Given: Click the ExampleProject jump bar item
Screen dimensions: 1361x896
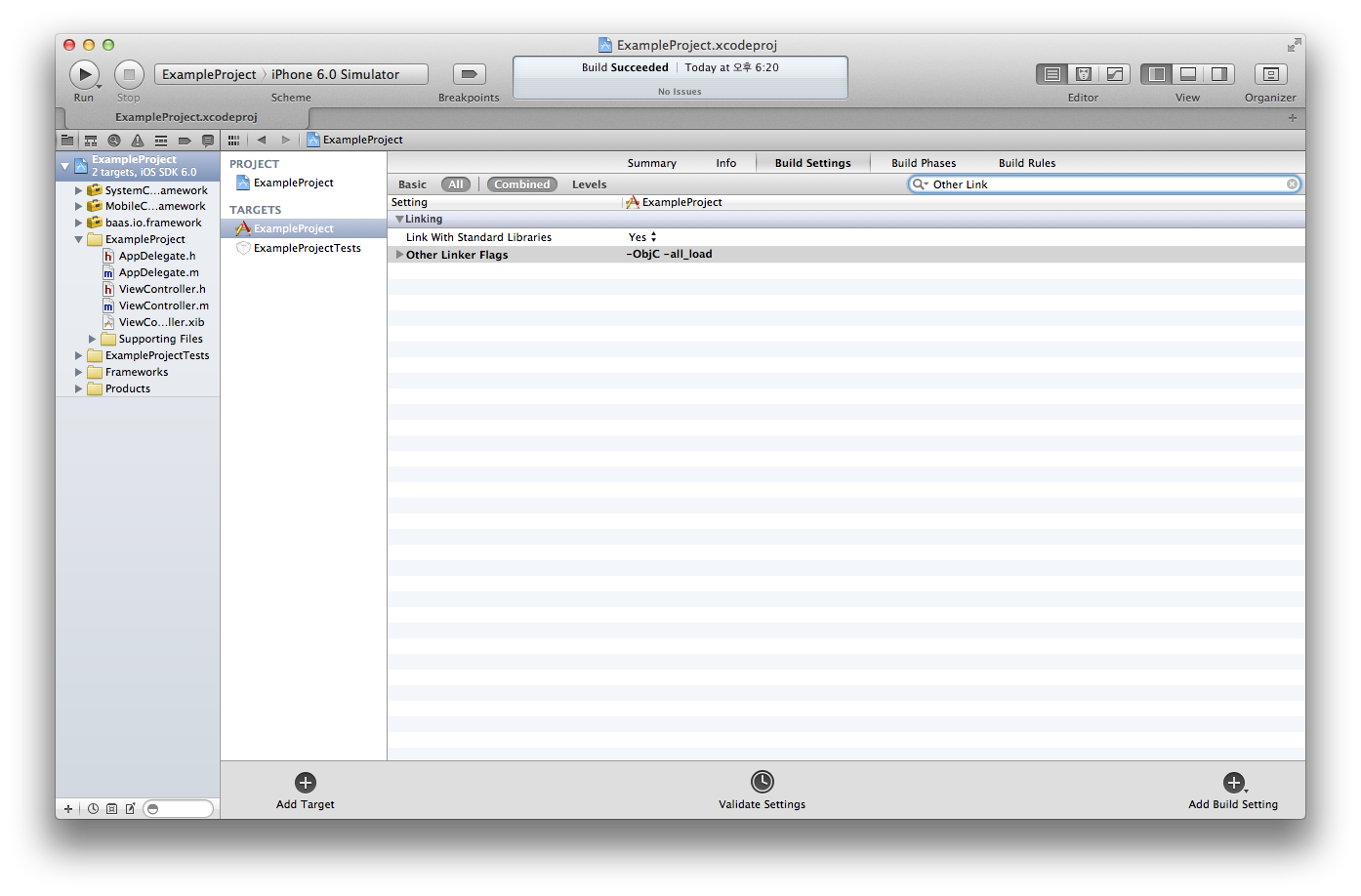Looking at the screenshot, I should coord(355,141).
